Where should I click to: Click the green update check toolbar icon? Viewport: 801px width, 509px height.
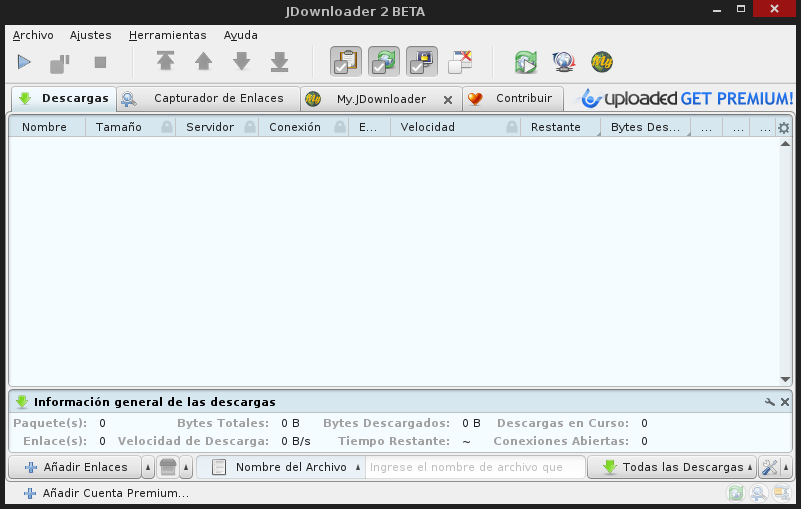pyautogui.click(x=526, y=62)
